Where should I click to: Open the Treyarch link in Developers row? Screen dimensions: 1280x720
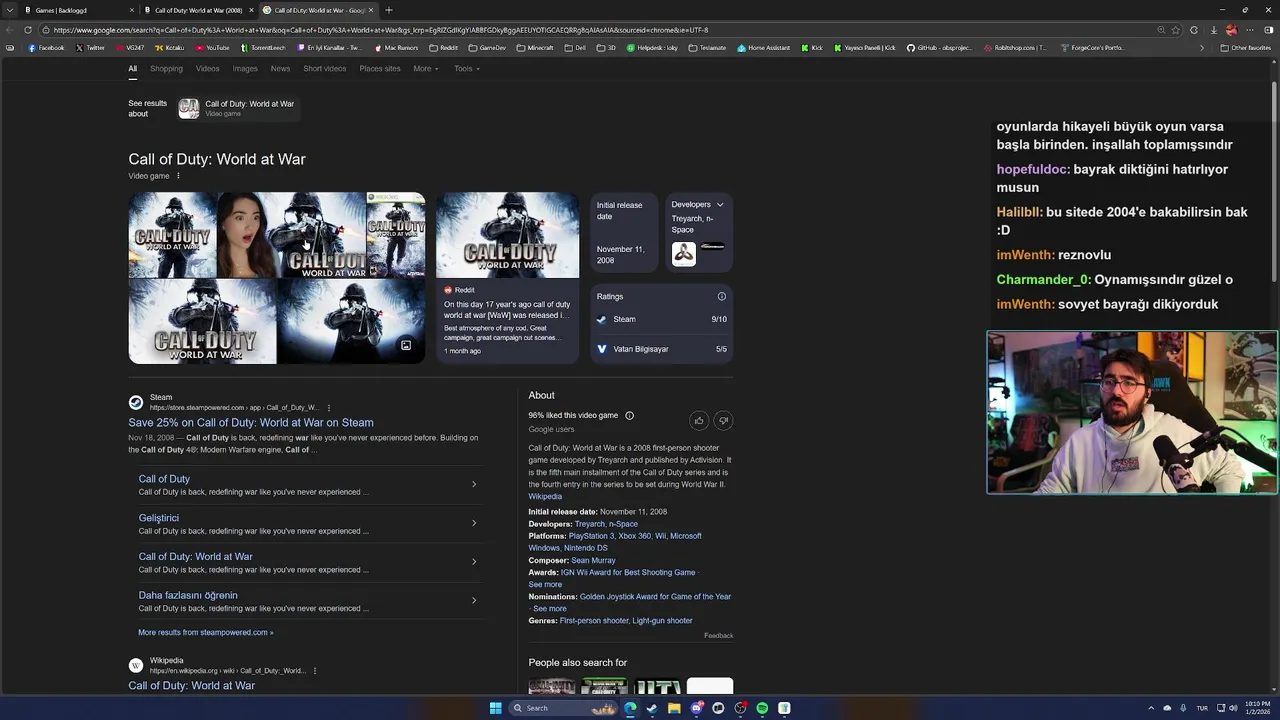[x=590, y=524]
